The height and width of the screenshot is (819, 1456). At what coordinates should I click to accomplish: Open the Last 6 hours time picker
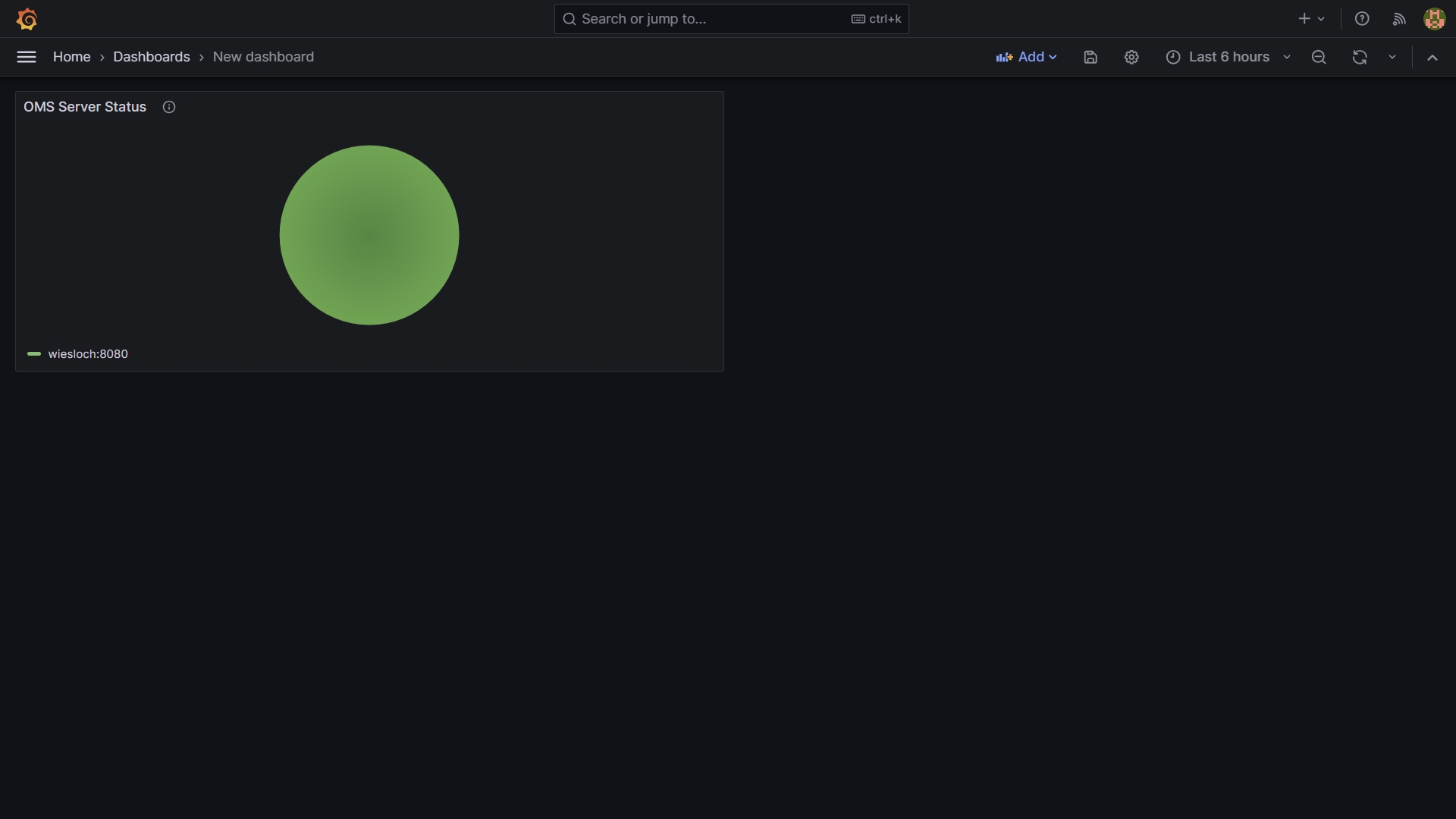(1228, 57)
